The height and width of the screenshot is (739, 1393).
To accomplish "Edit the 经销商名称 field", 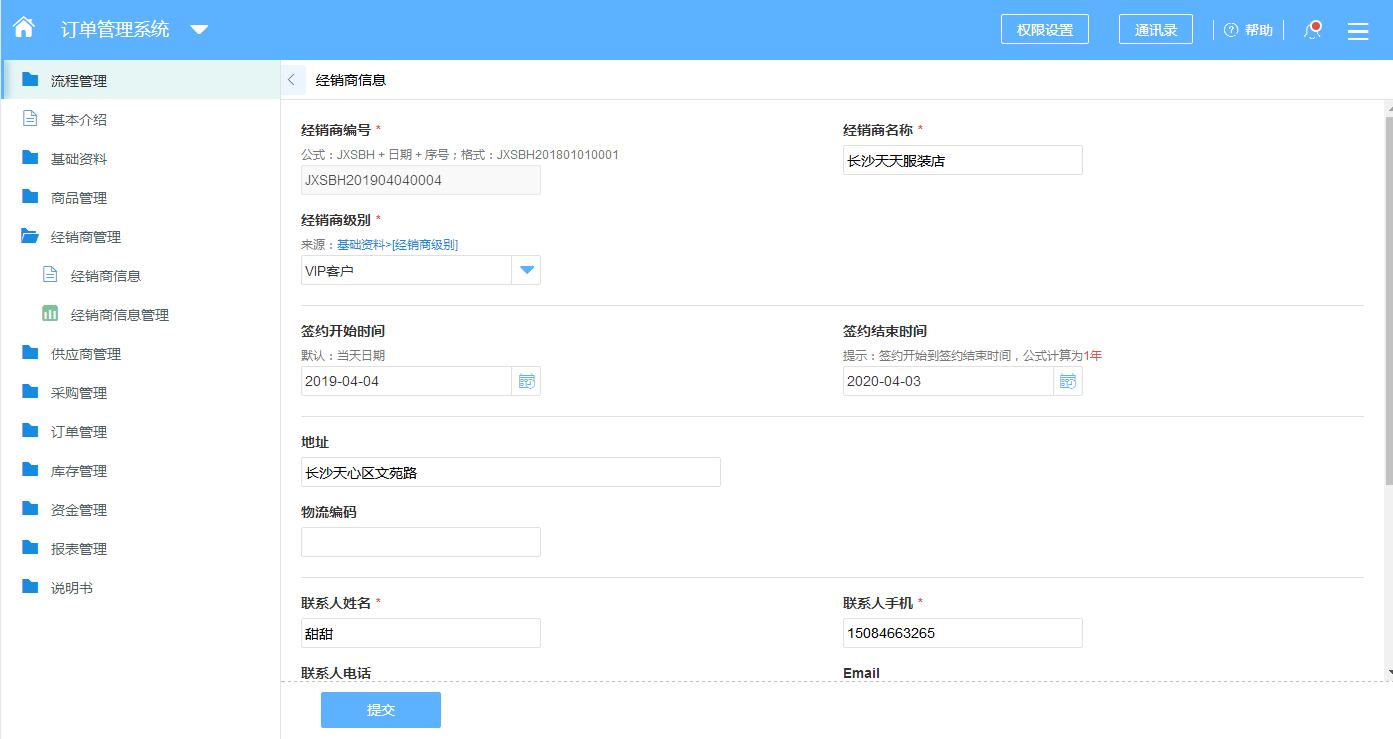I will pyautogui.click(x=963, y=160).
